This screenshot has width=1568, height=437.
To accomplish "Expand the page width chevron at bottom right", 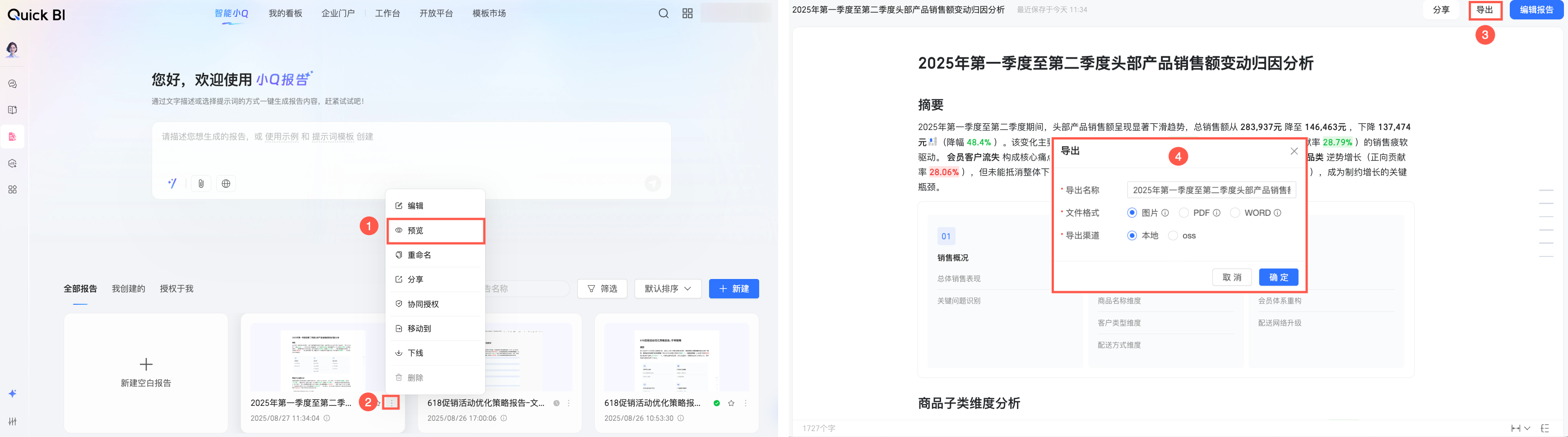I will point(1527,428).
